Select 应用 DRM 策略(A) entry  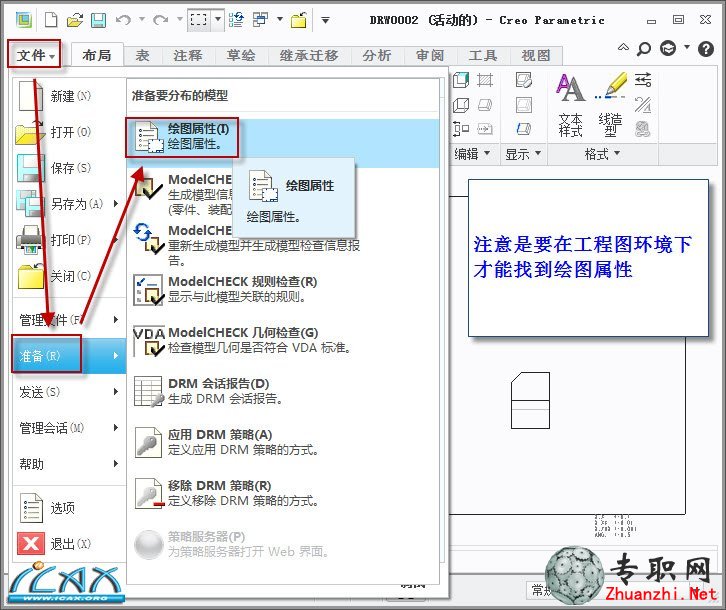tap(282, 442)
